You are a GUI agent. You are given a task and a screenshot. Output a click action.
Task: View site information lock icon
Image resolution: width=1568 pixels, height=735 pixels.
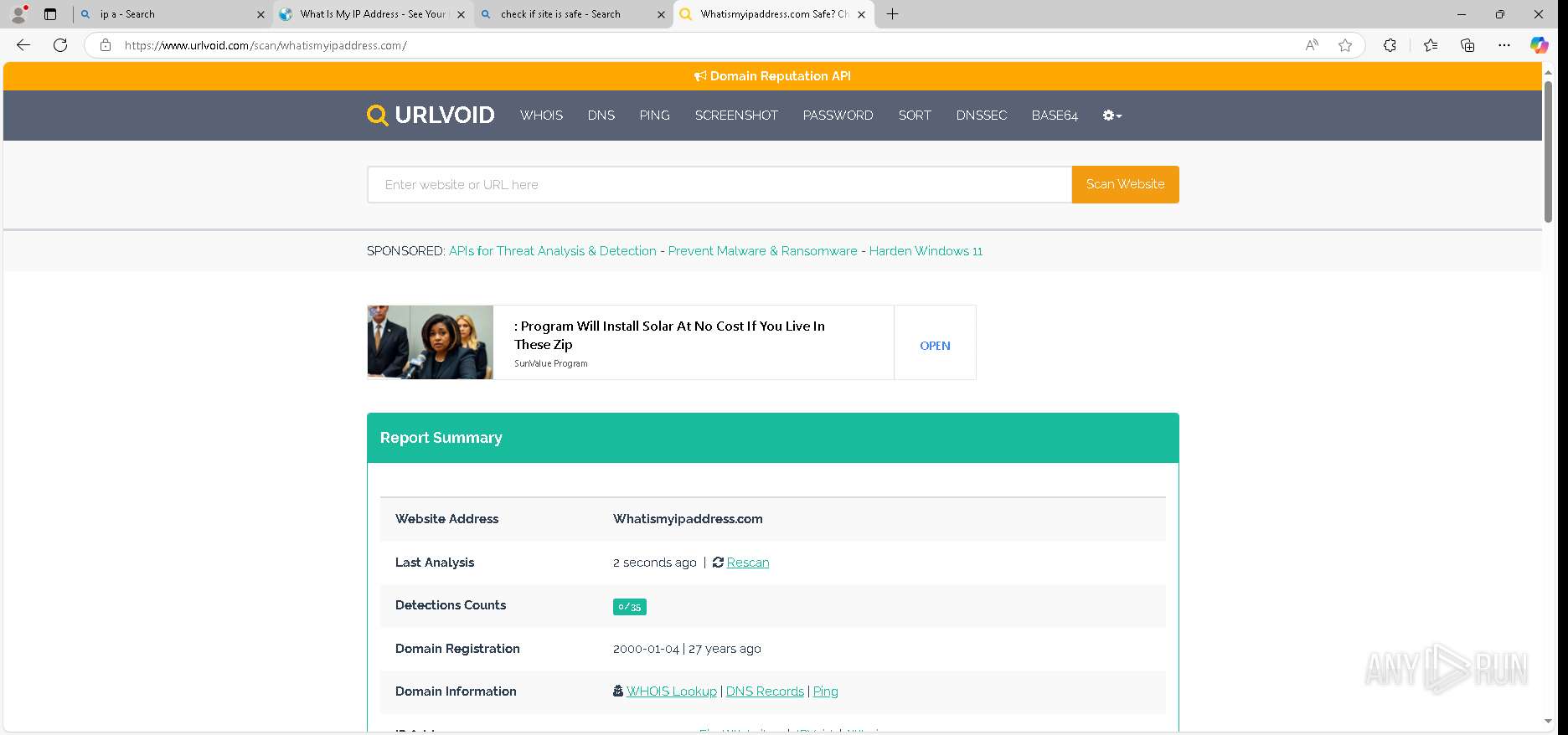106,45
